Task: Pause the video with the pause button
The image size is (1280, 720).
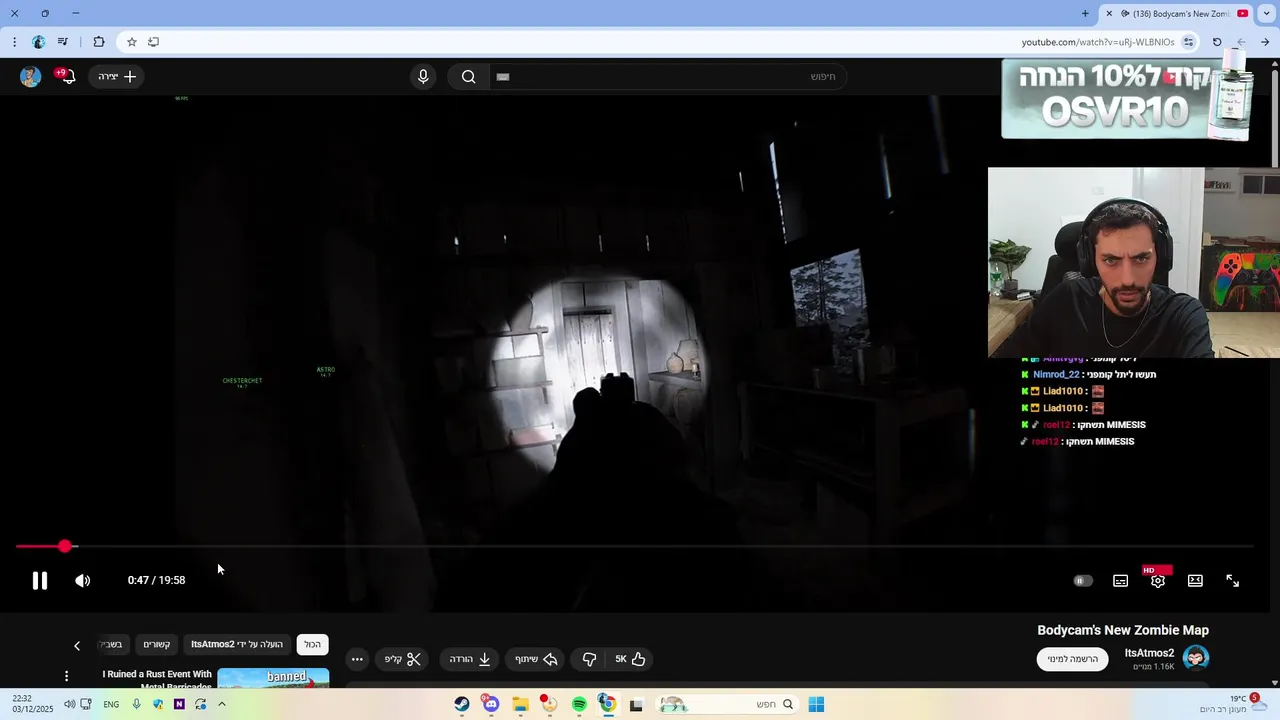Action: click(40, 580)
